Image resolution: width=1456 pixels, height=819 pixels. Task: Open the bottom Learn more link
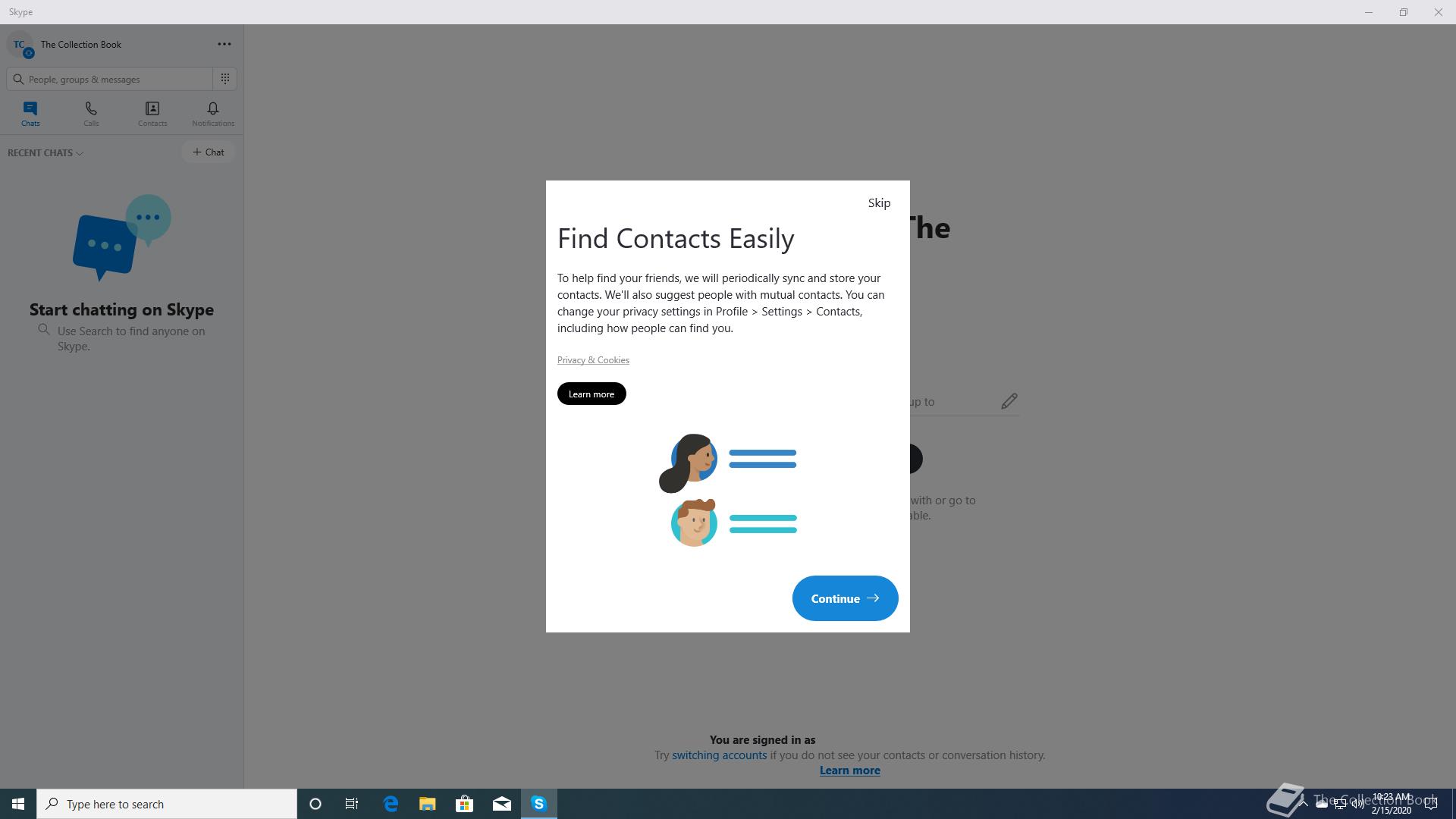point(849,770)
